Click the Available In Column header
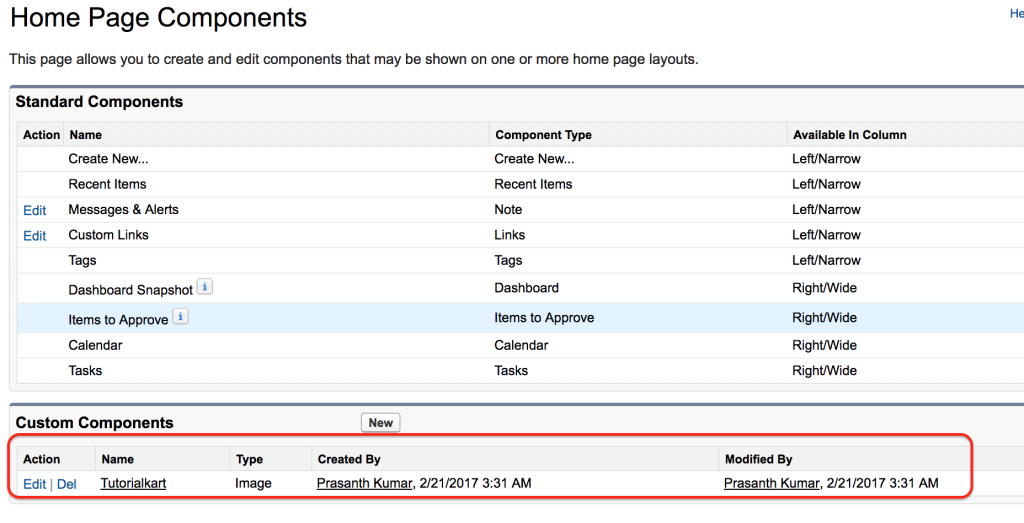The image size is (1024, 523). click(850, 135)
